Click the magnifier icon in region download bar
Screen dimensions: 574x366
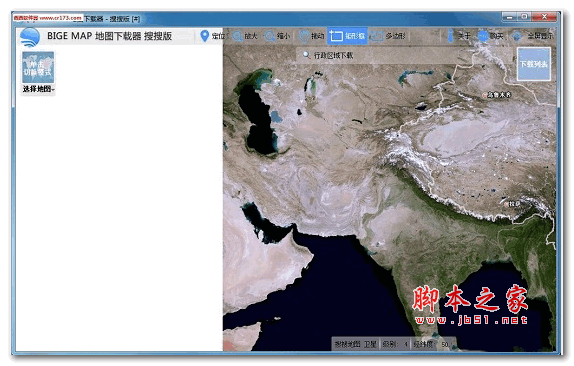tap(306, 55)
